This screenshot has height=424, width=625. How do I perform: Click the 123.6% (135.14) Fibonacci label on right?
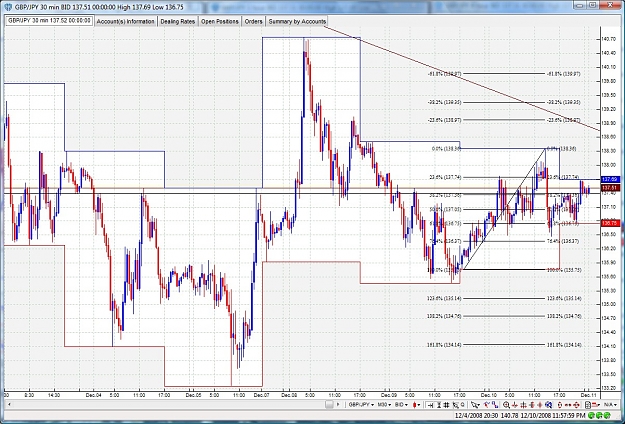coord(564,298)
